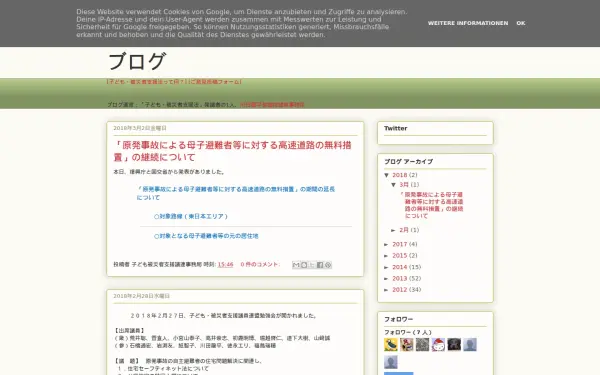Click the red link in blog description

point(272,104)
